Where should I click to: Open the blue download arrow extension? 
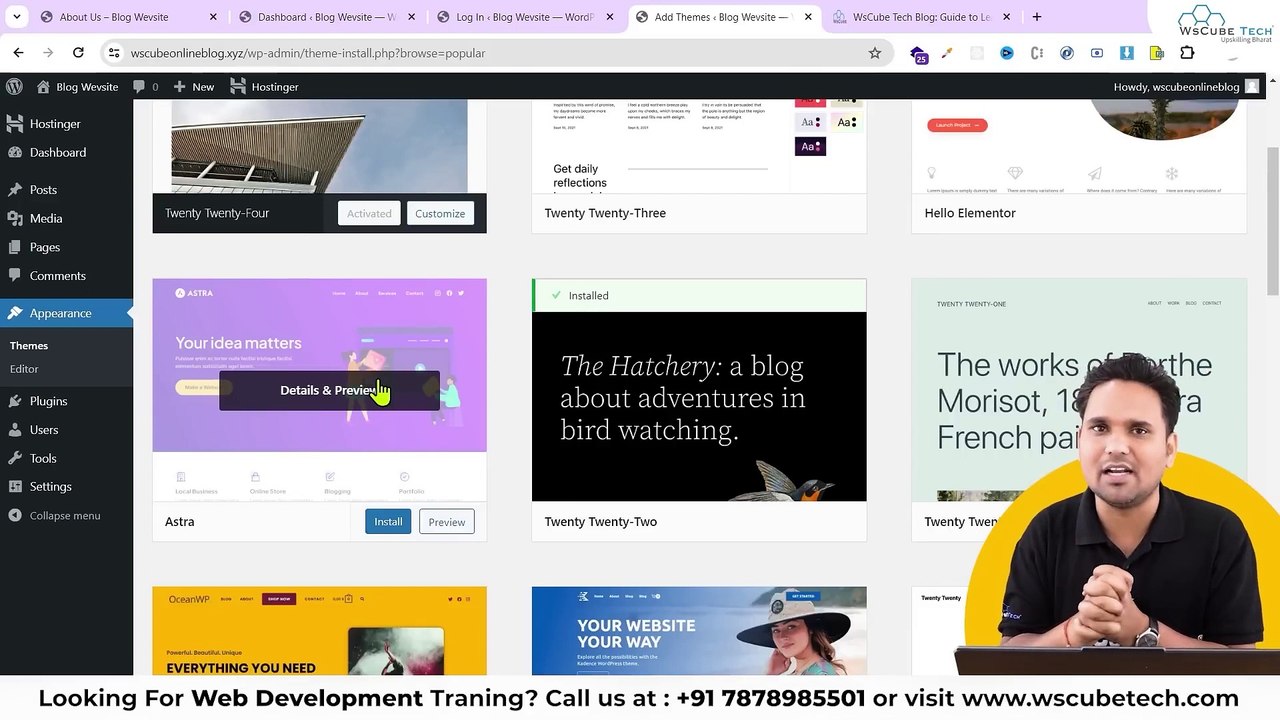pyautogui.click(x=1127, y=53)
